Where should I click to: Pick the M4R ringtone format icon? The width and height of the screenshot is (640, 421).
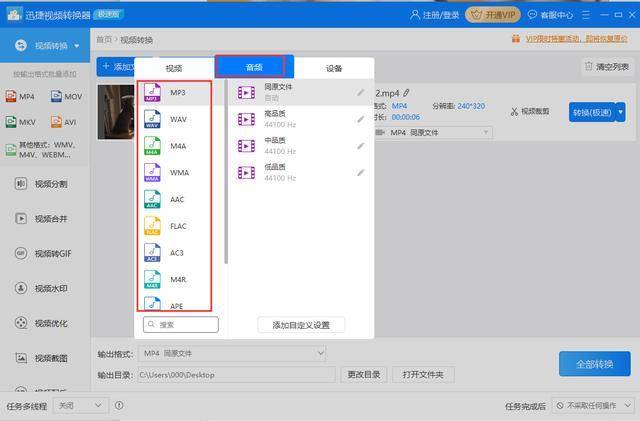click(x=152, y=279)
